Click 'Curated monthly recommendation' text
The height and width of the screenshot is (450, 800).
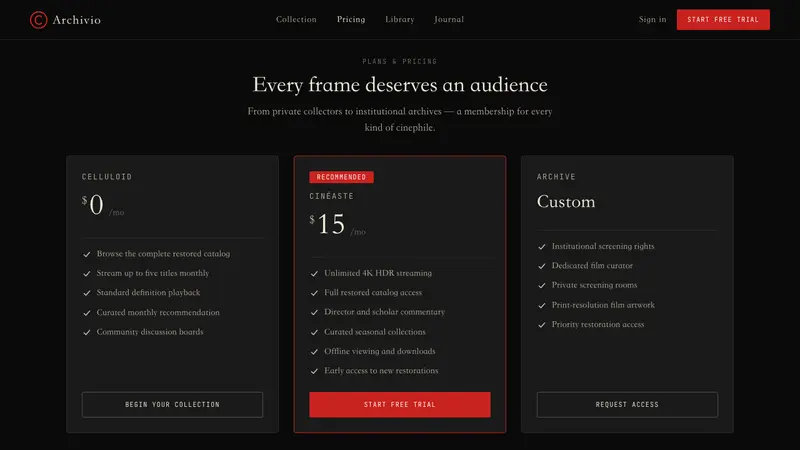[x=158, y=312]
